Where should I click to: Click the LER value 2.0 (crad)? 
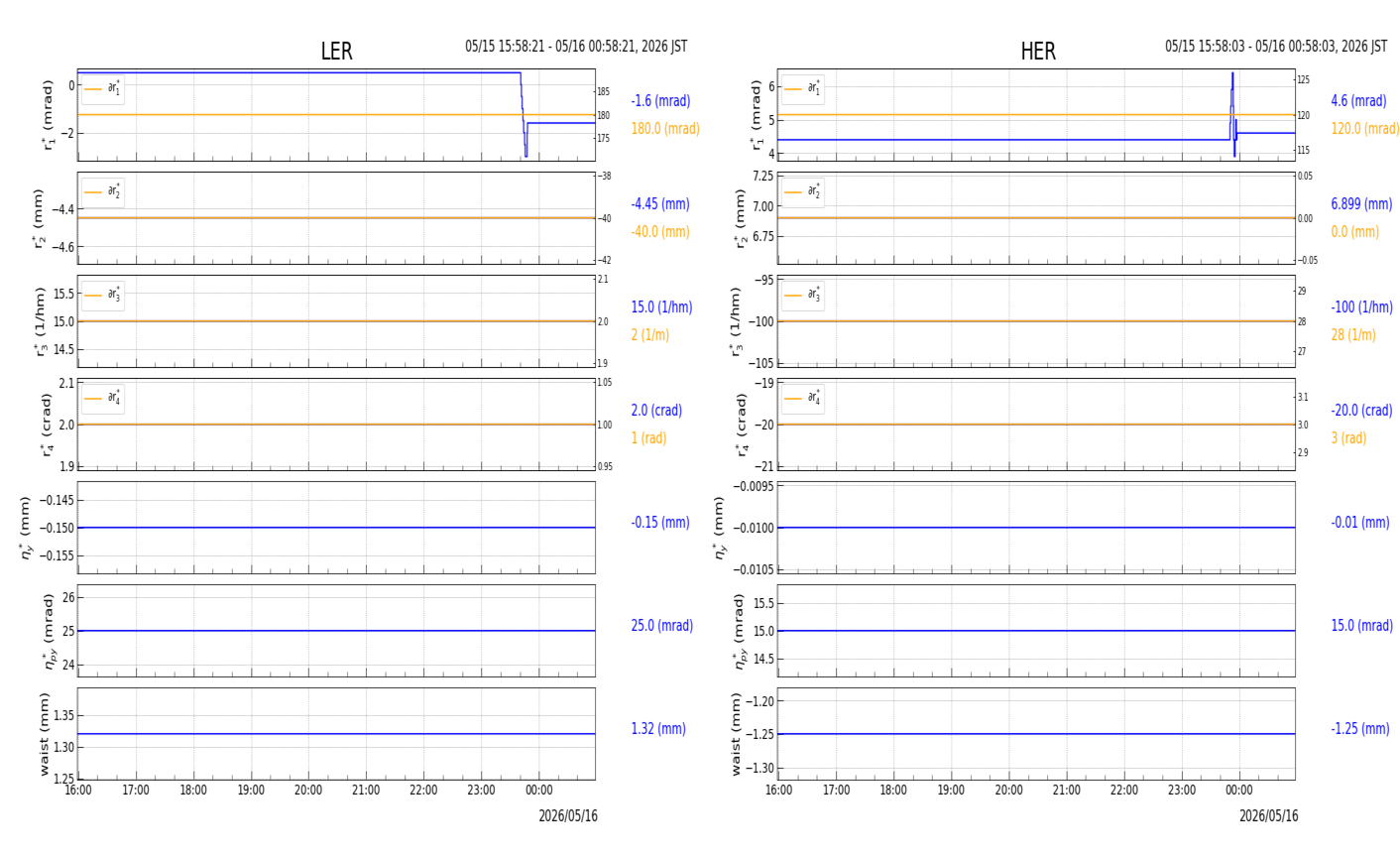(x=656, y=411)
